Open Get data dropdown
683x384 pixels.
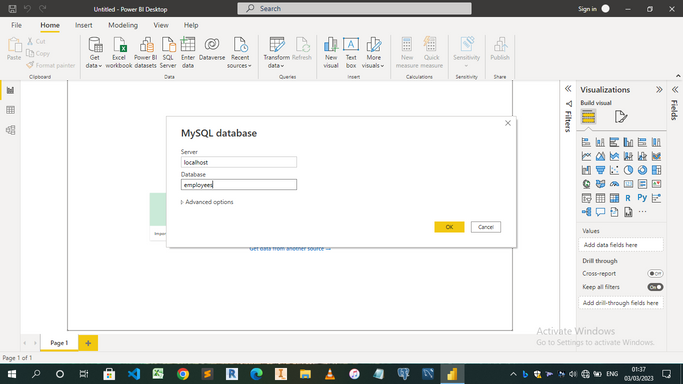coord(94,53)
